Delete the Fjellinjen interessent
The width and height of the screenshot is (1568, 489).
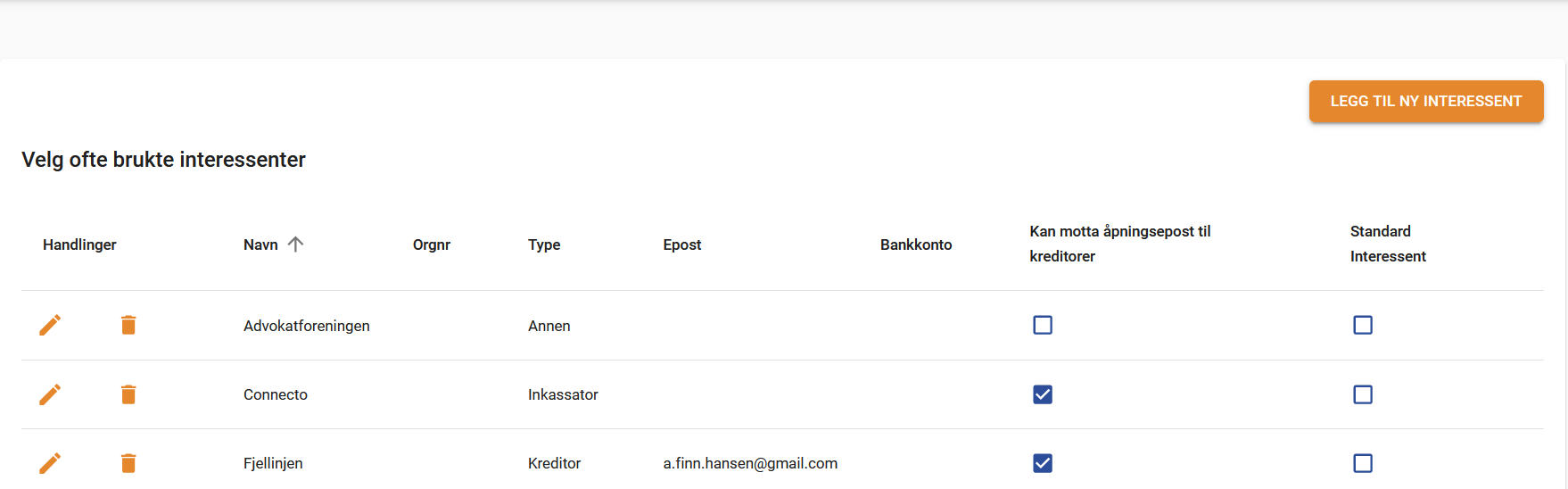tap(128, 463)
